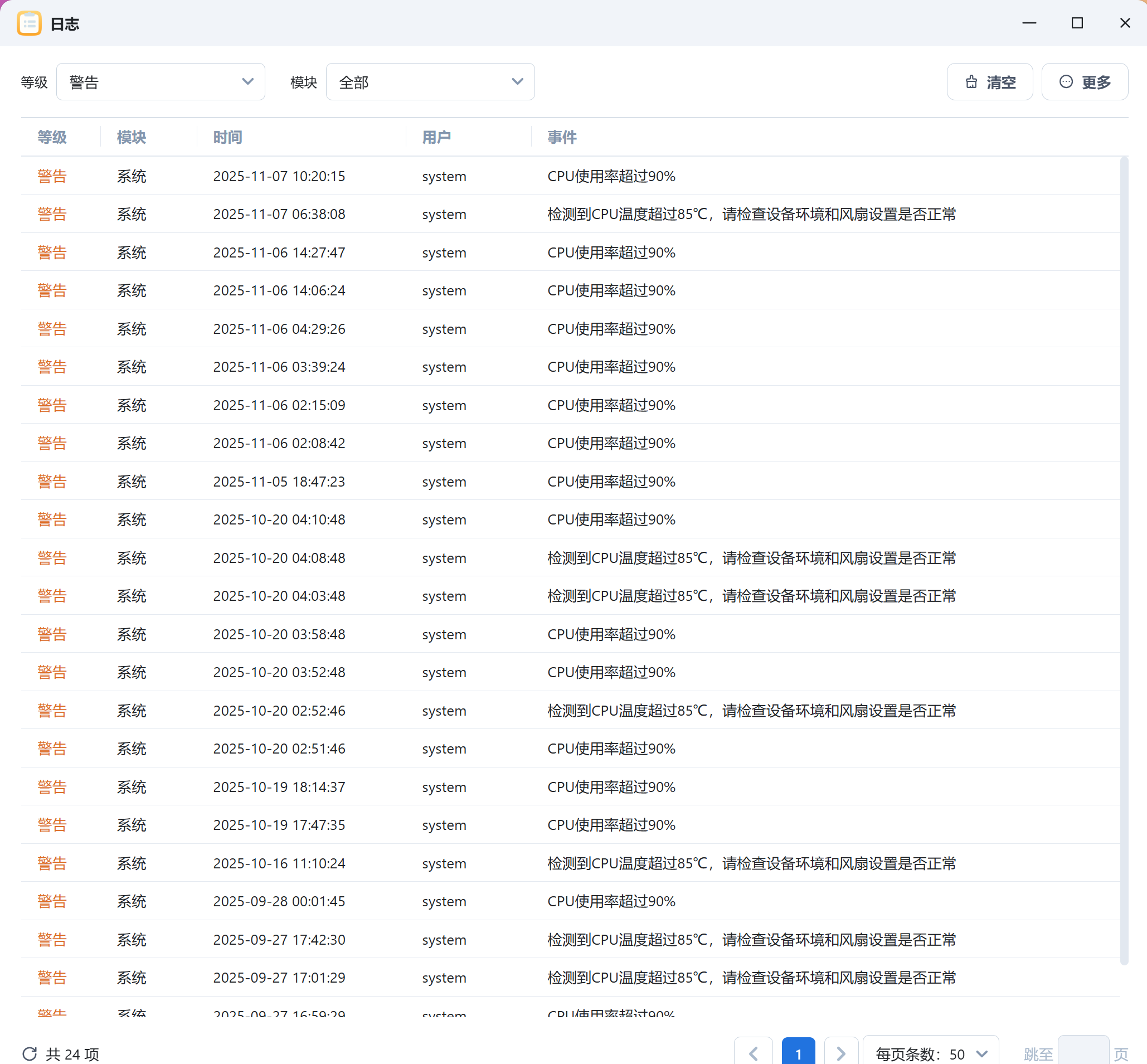The width and height of the screenshot is (1147, 1064).
Task: Click the ellipsis icon in 更多 button
Action: pyautogui.click(x=1066, y=82)
